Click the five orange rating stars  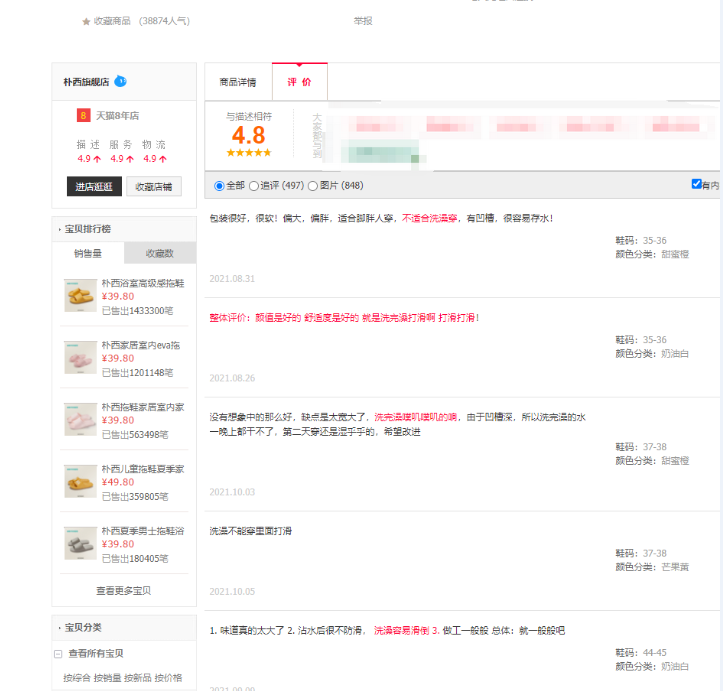(x=249, y=153)
